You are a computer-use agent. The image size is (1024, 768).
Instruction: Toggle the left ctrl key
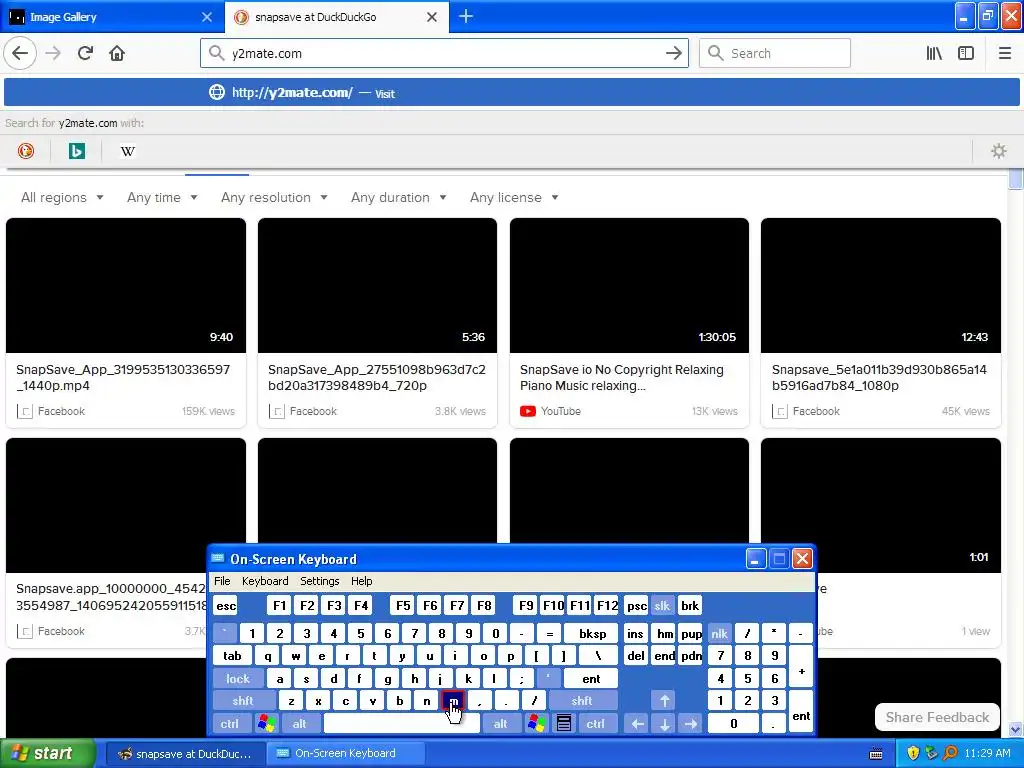pyautogui.click(x=230, y=723)
